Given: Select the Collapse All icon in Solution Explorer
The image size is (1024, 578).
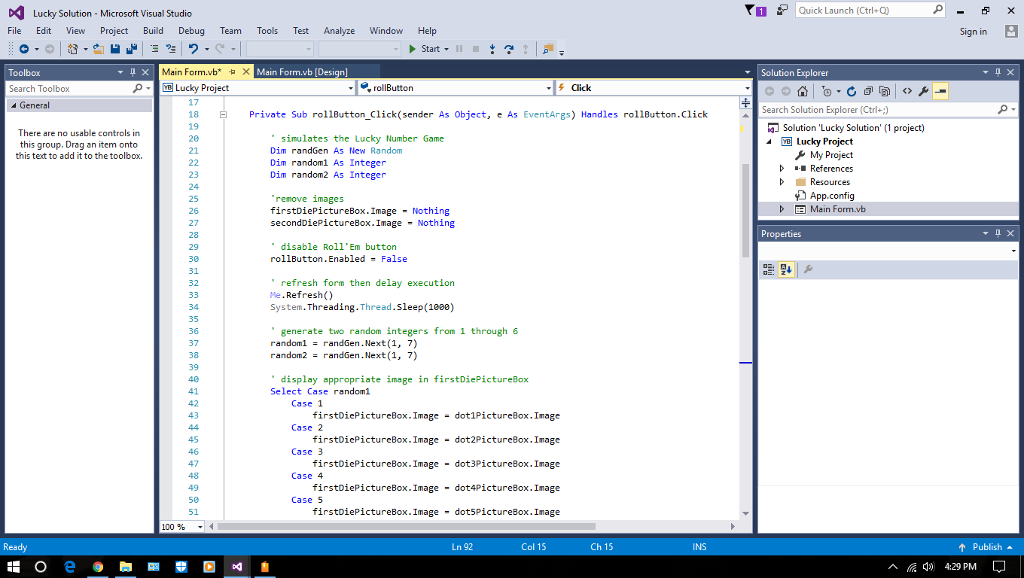Looking at the screenshot, I should [x=868, y=90].
